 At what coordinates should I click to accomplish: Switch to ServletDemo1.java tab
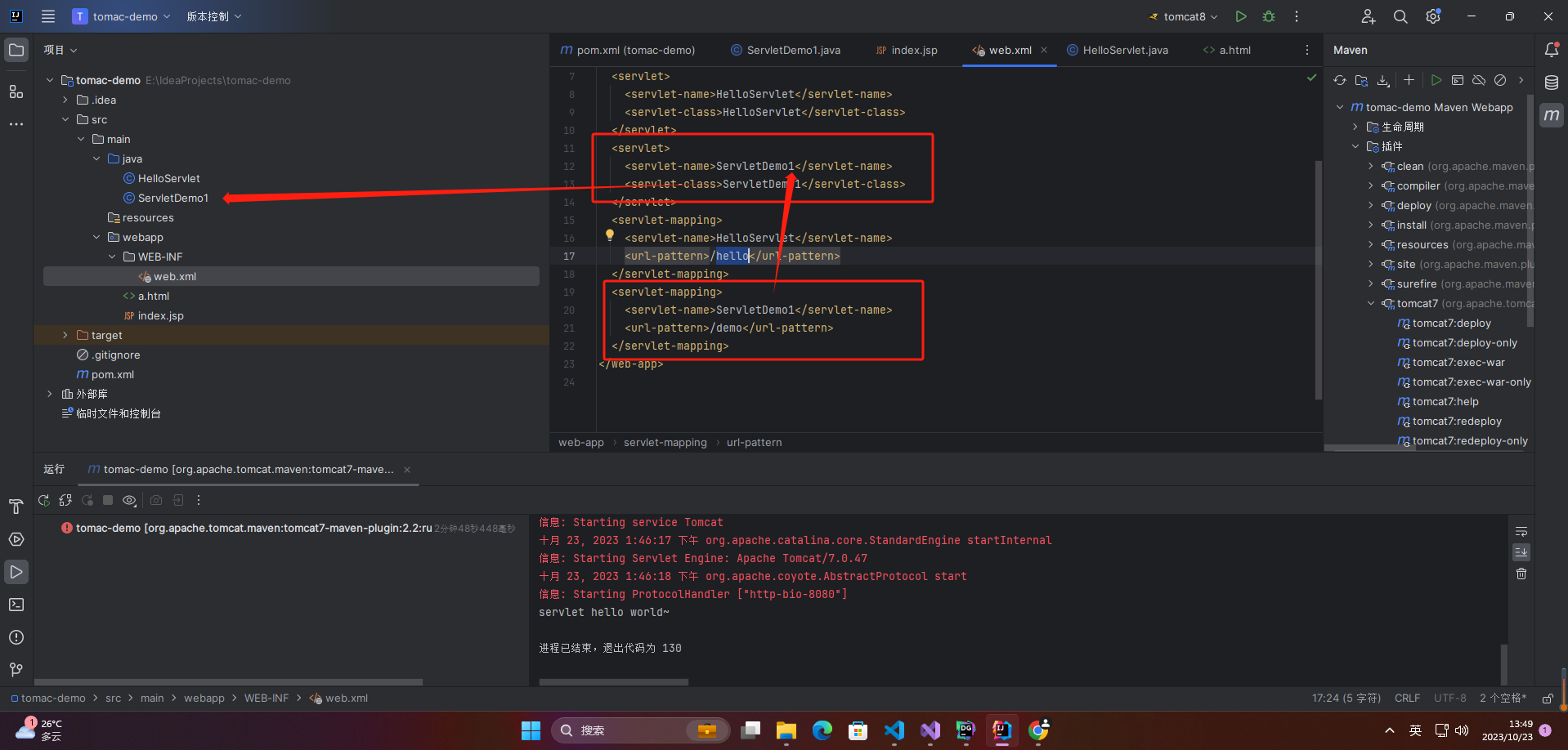786,50
